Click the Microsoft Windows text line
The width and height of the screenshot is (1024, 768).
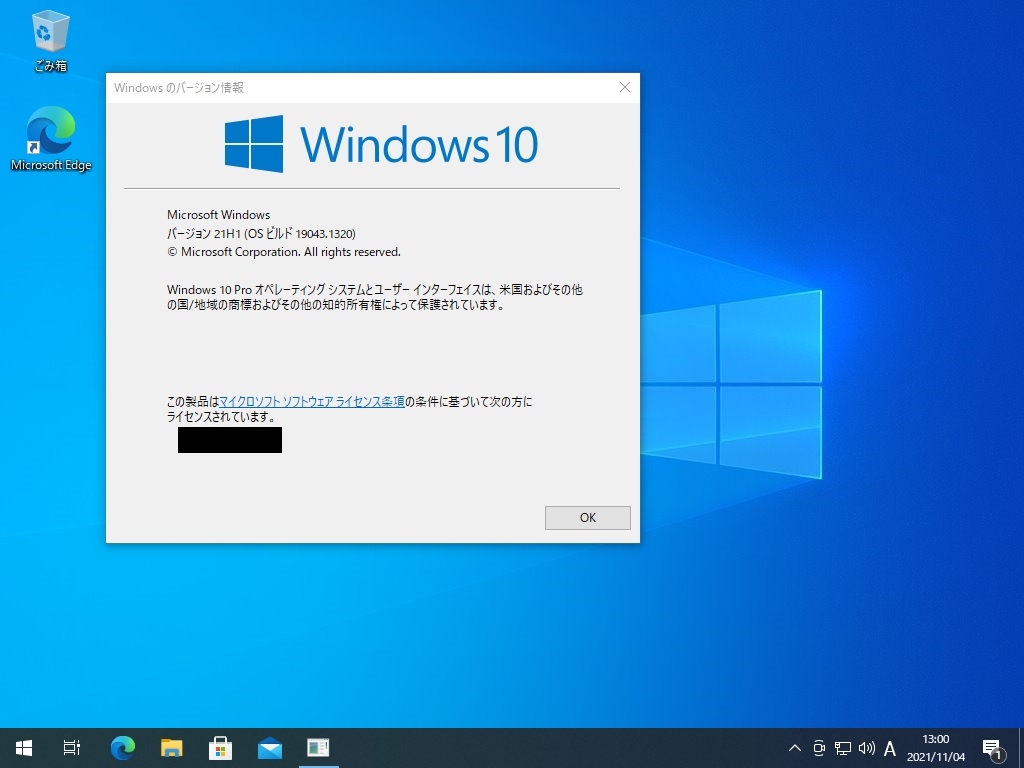point(219,215)
